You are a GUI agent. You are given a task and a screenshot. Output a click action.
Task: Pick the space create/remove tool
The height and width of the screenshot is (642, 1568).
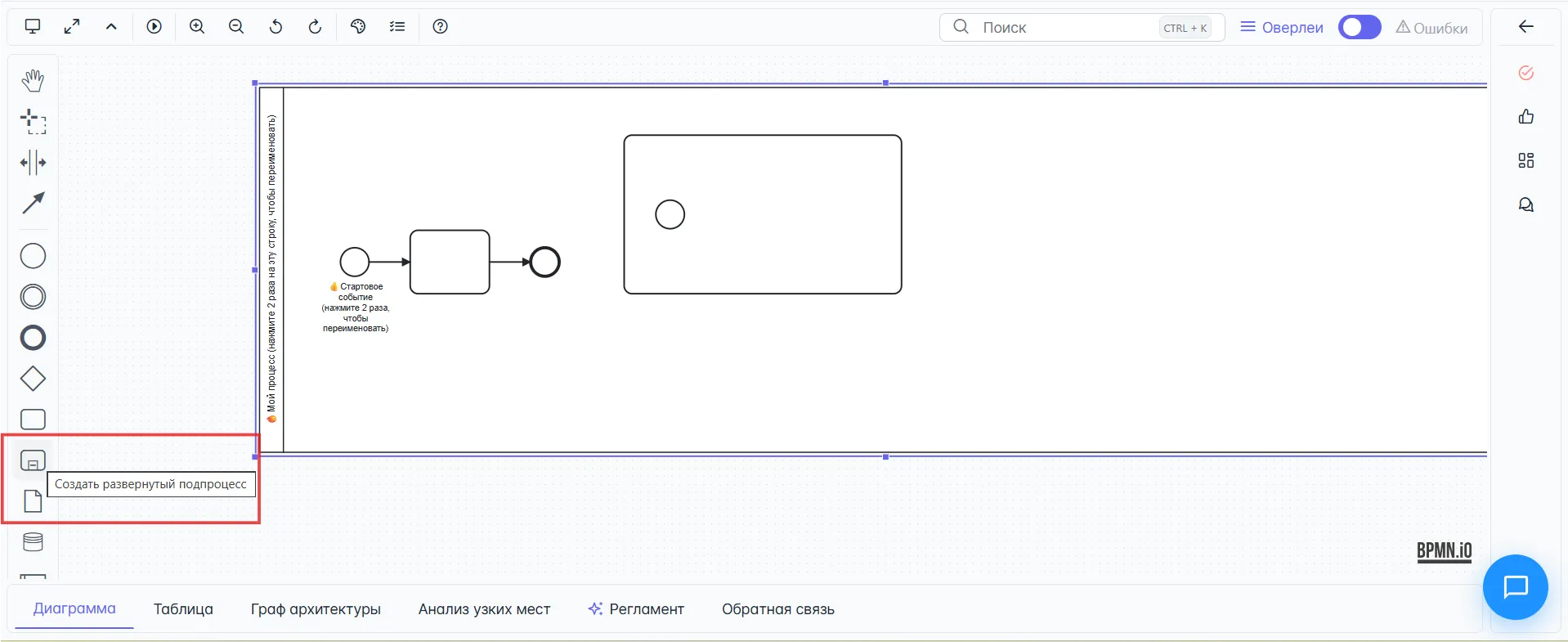[x=33, y=162]
